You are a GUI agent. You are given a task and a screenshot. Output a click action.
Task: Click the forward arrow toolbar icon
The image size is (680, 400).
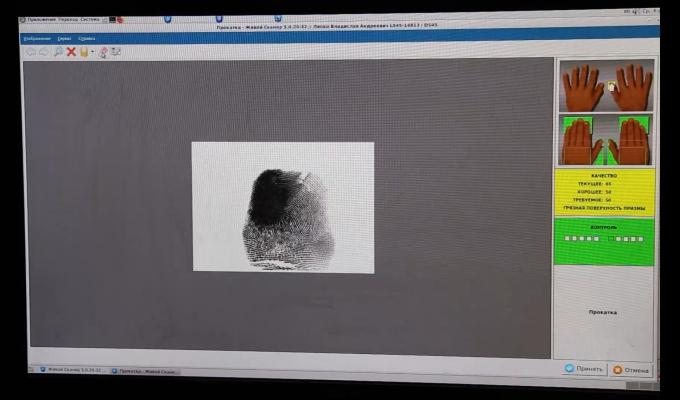(x=43, y=51)
